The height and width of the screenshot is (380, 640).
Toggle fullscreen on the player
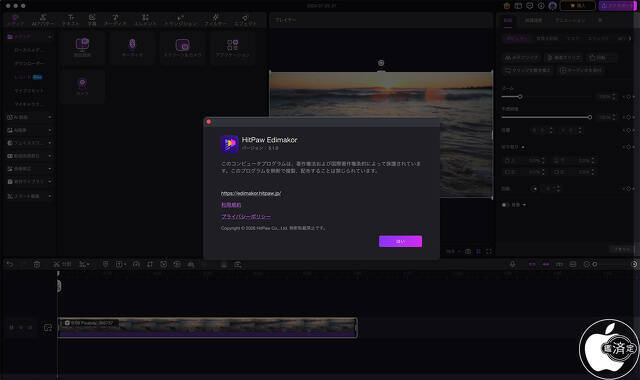coord(489,251)
